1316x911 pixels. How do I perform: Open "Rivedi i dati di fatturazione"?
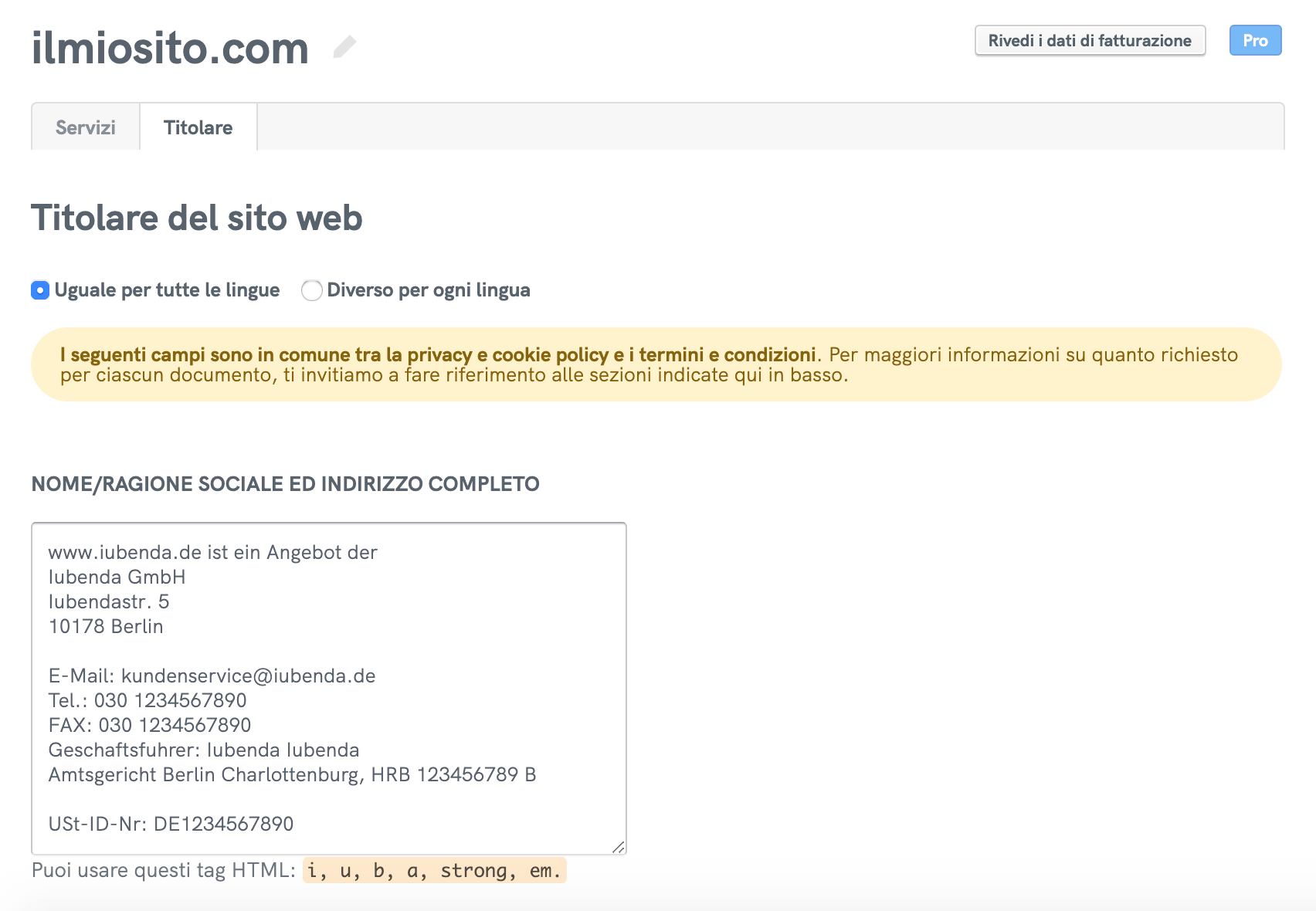click(1089, 41)
